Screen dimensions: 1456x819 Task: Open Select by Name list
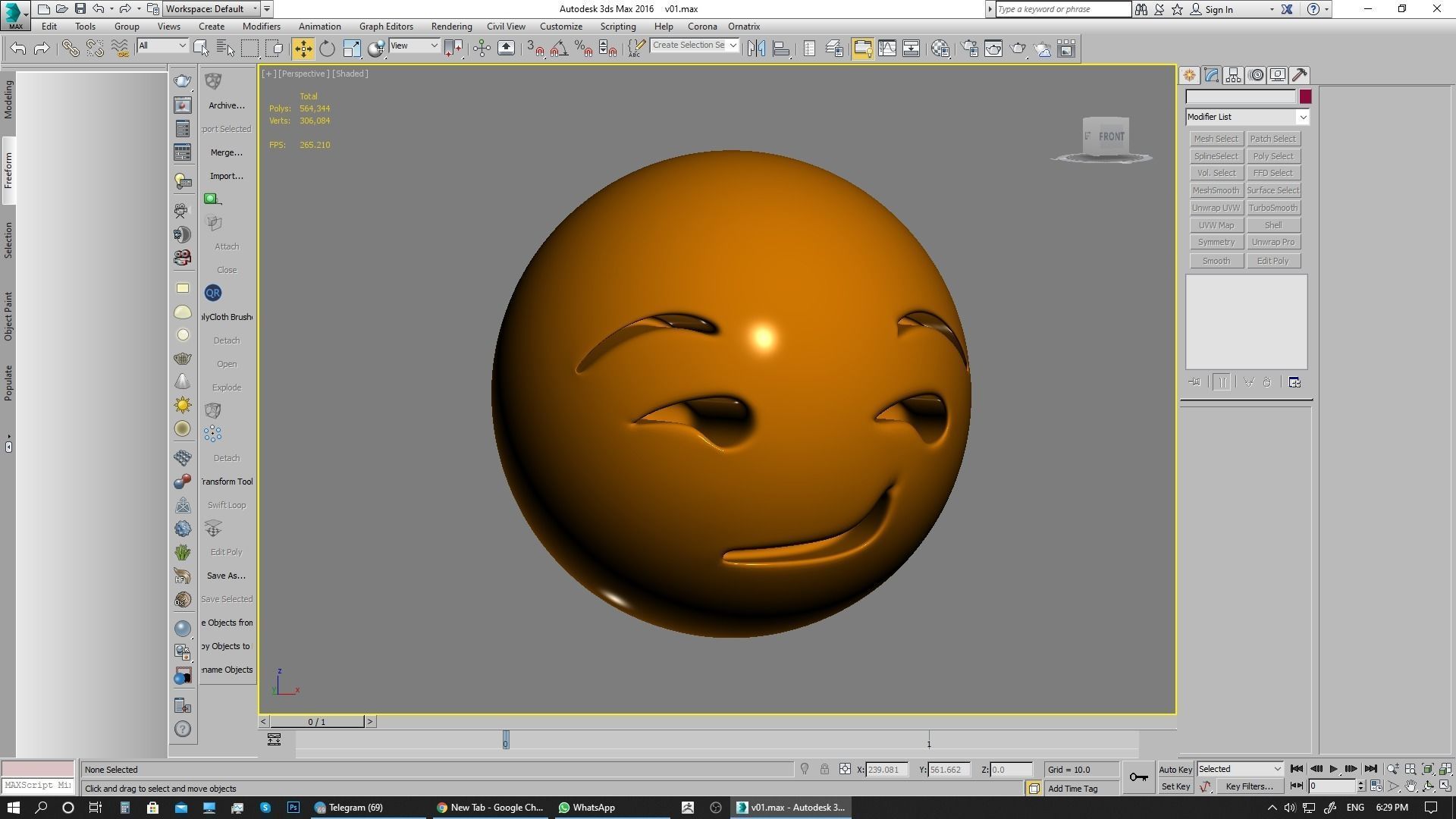click(x=225, y=49)
